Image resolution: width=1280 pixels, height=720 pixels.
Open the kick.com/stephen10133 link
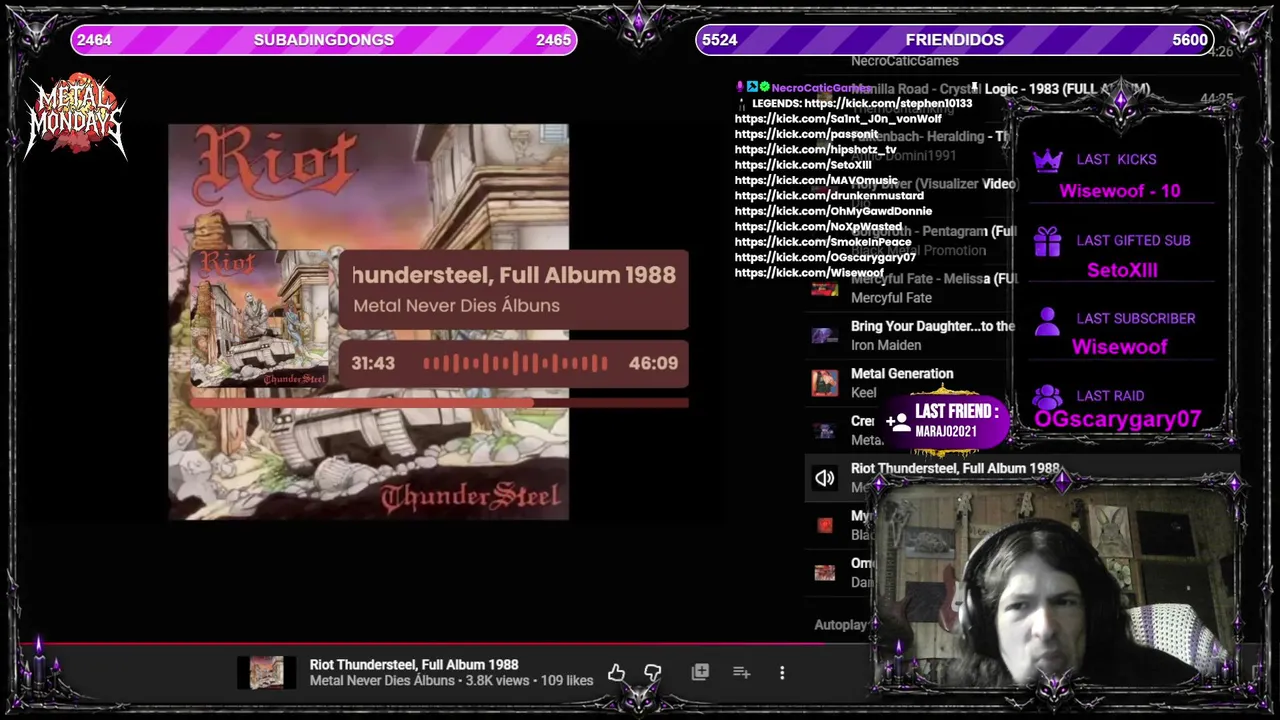click(x=888, y=103)
